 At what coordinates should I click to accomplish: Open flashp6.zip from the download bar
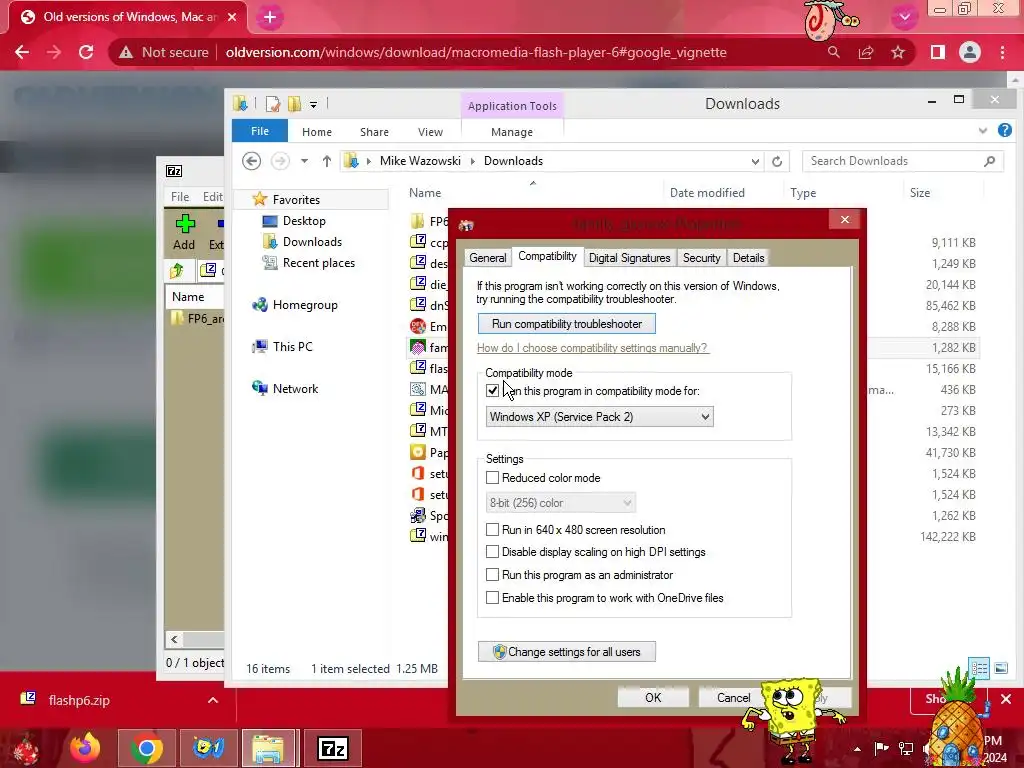78,700
